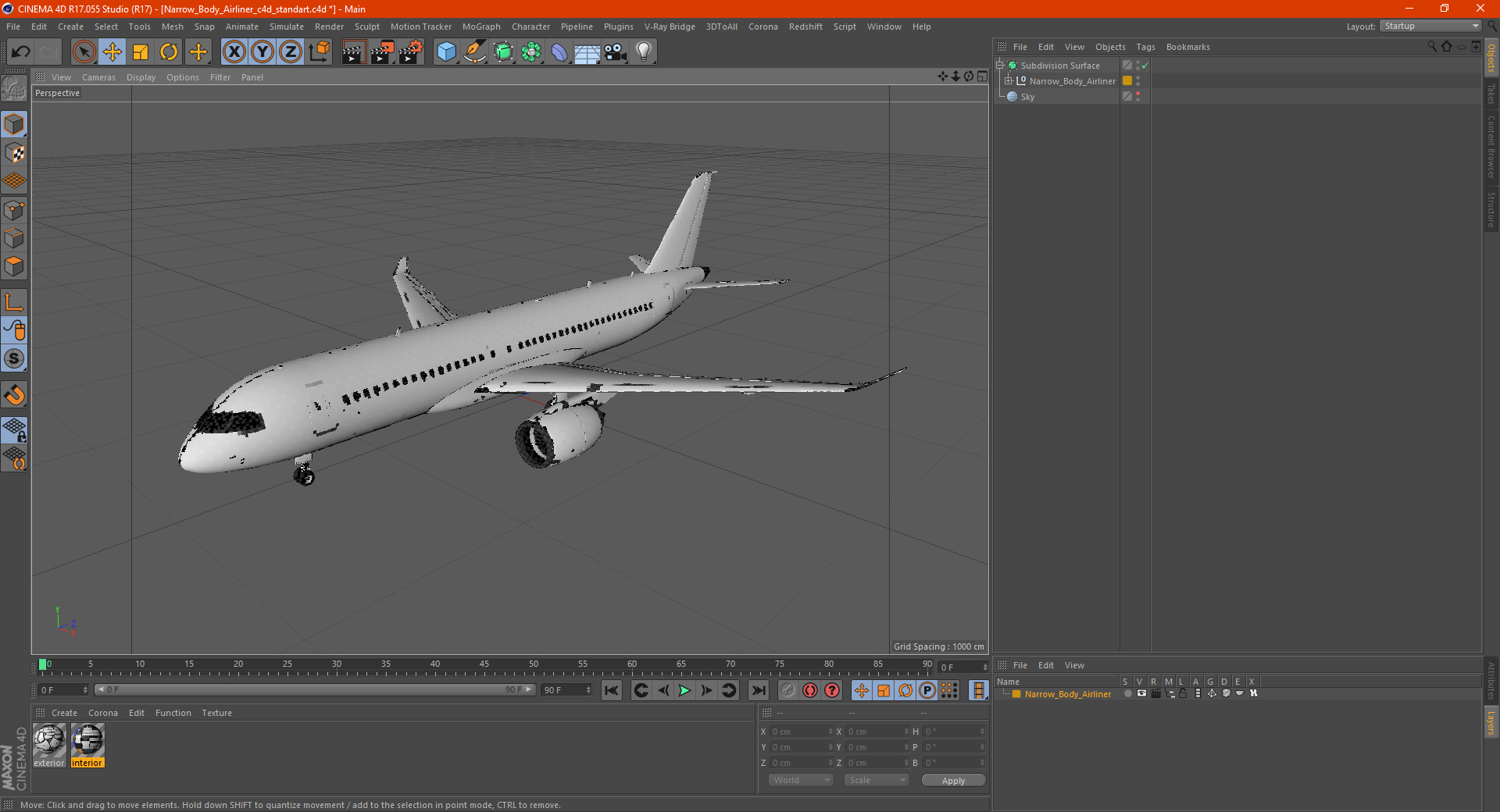Open Objects manager Tags menu
This screenshot has width=1500, height=812.
(x=1145, y=47)
